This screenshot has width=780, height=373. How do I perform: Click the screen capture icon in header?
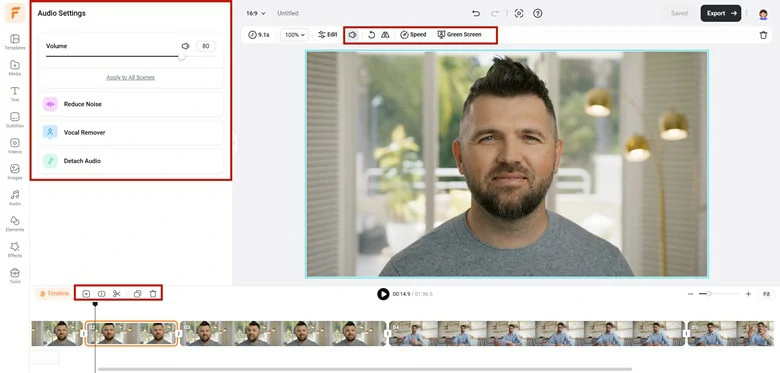(x=519, y=13)
